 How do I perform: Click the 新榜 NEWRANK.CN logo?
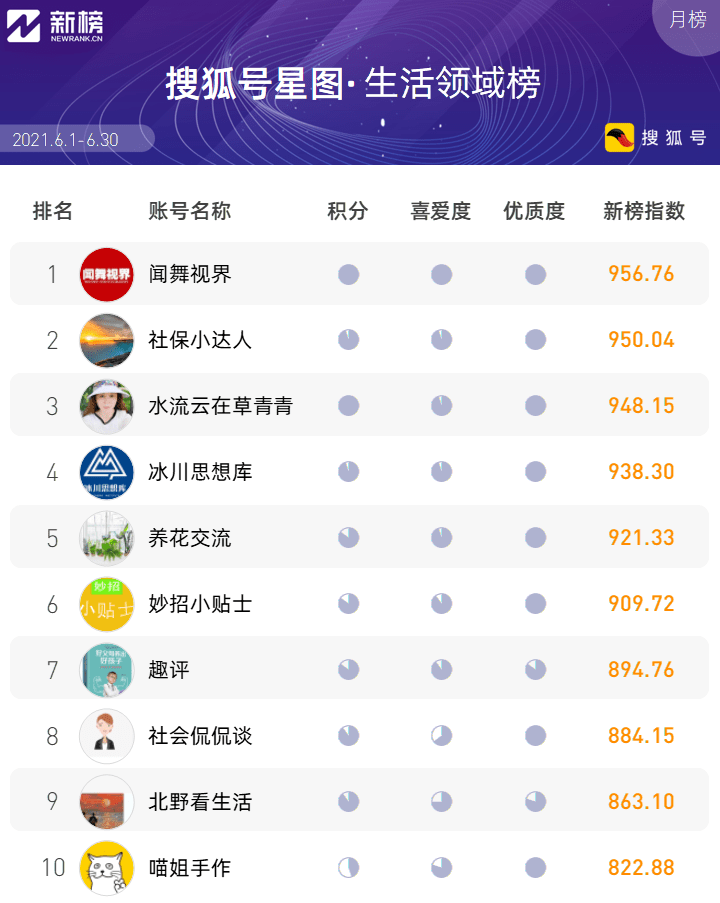coord(55,26)
